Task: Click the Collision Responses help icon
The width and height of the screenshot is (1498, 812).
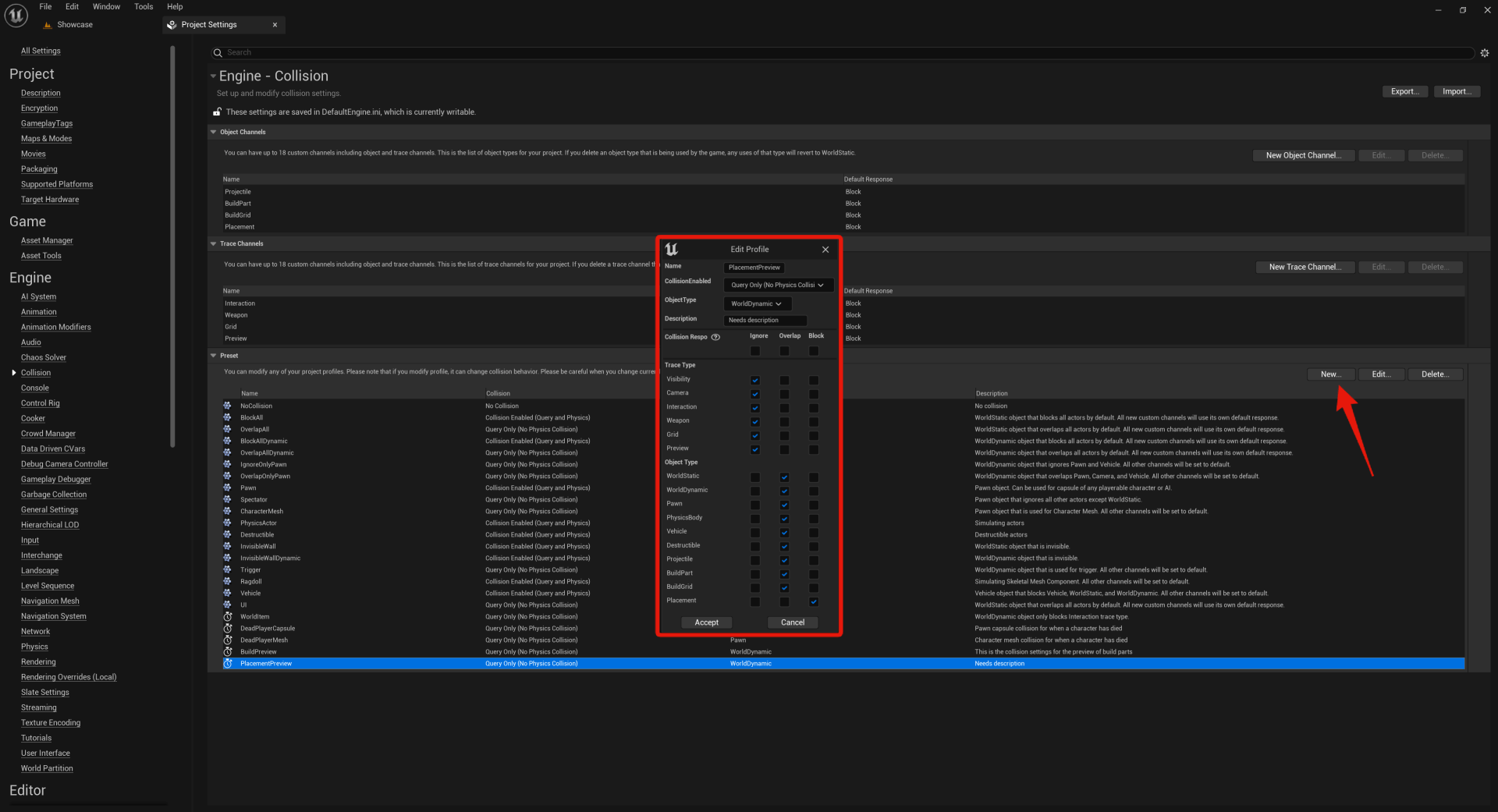Action: point(715,337)
